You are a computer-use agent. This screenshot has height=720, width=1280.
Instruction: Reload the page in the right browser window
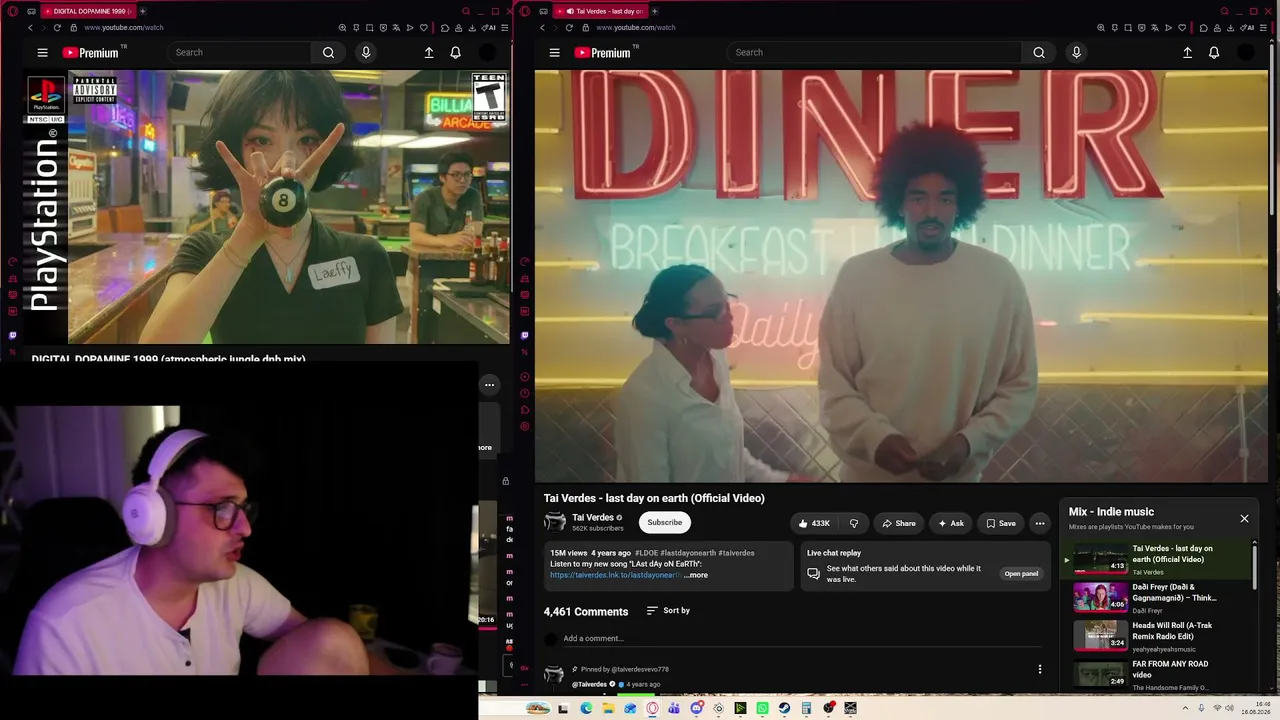pos(569,28)
